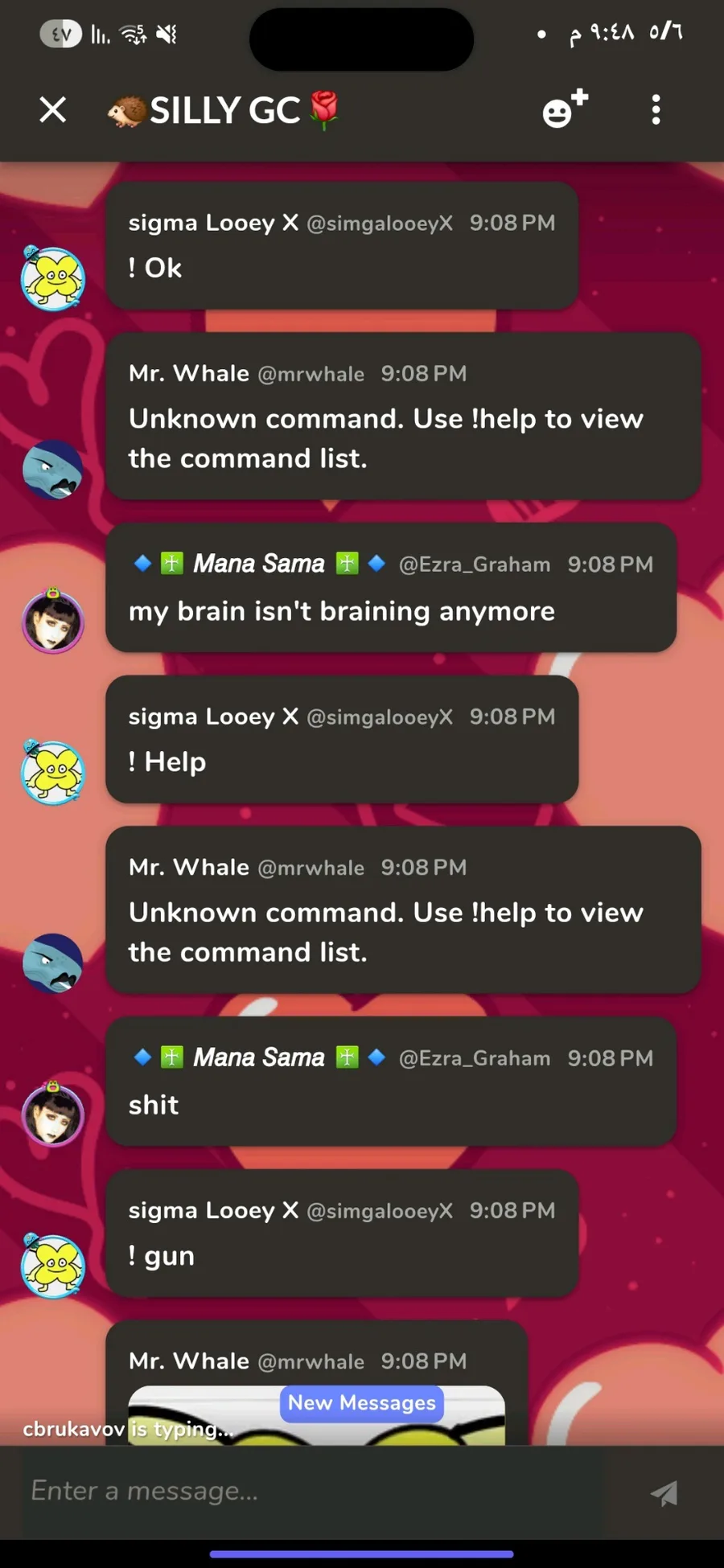Focus the 'Enter a message...' field
This screenshot has width=724, height=1568.
314,1492
